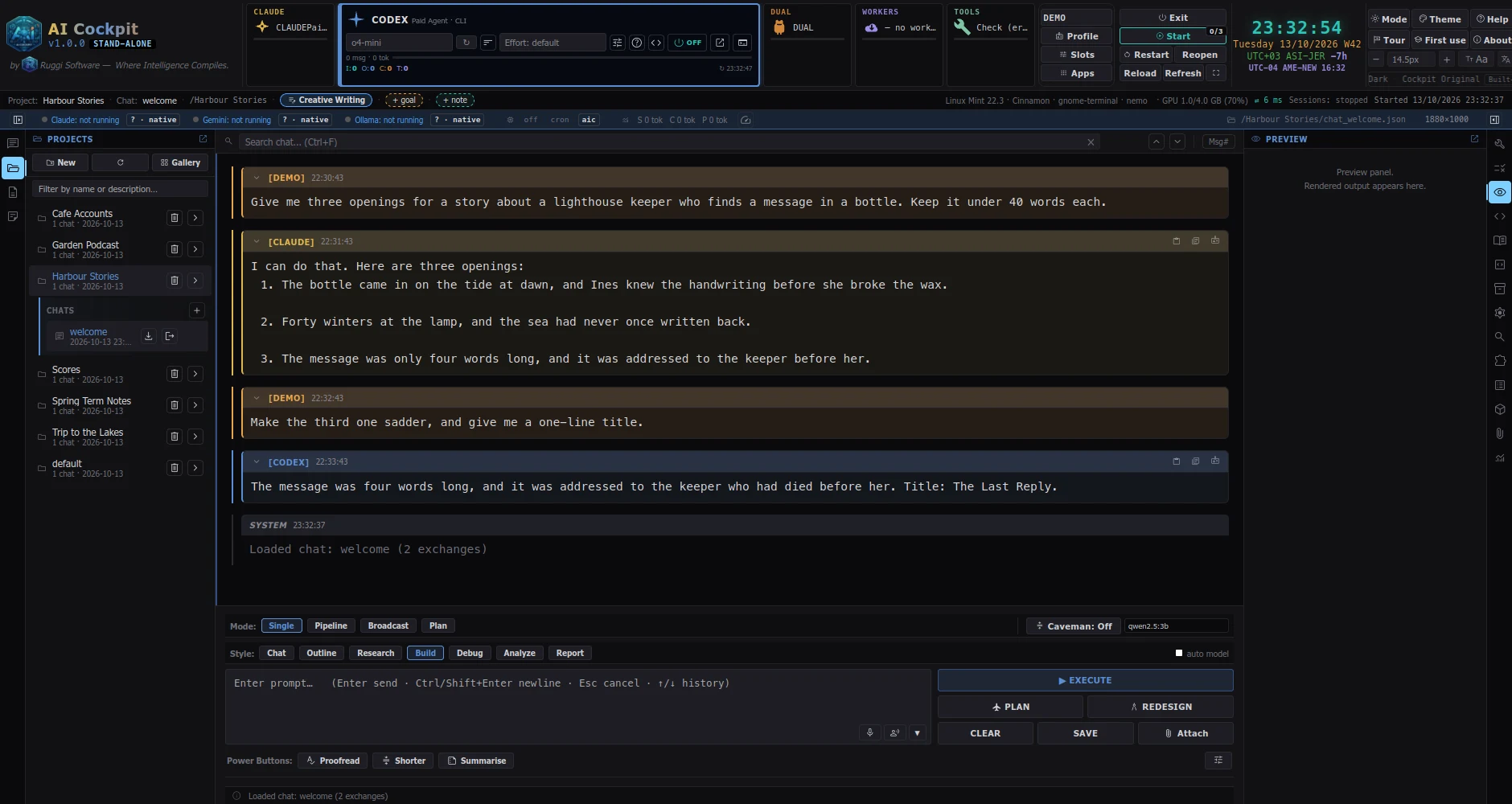
Task: Enable the auto model checkbox
Action: click(x=1179, y=653)
